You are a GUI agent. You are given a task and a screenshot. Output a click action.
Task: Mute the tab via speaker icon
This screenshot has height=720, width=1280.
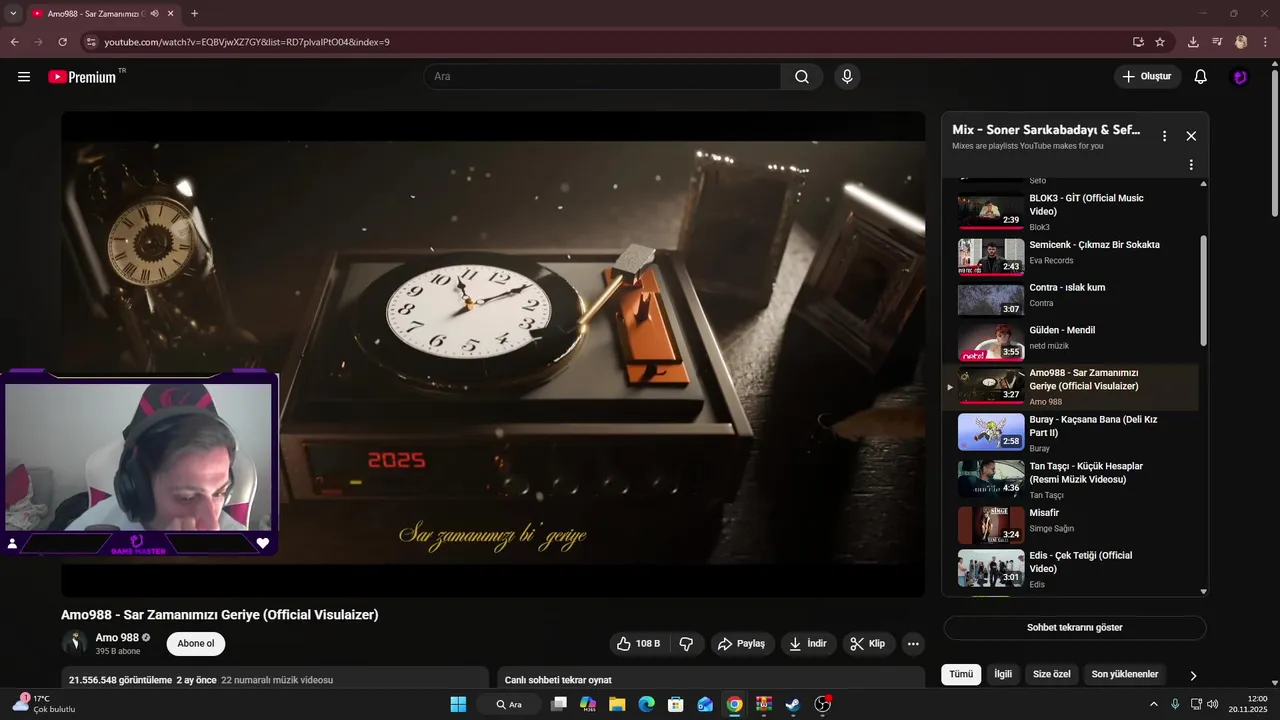[x=154, y=14]
